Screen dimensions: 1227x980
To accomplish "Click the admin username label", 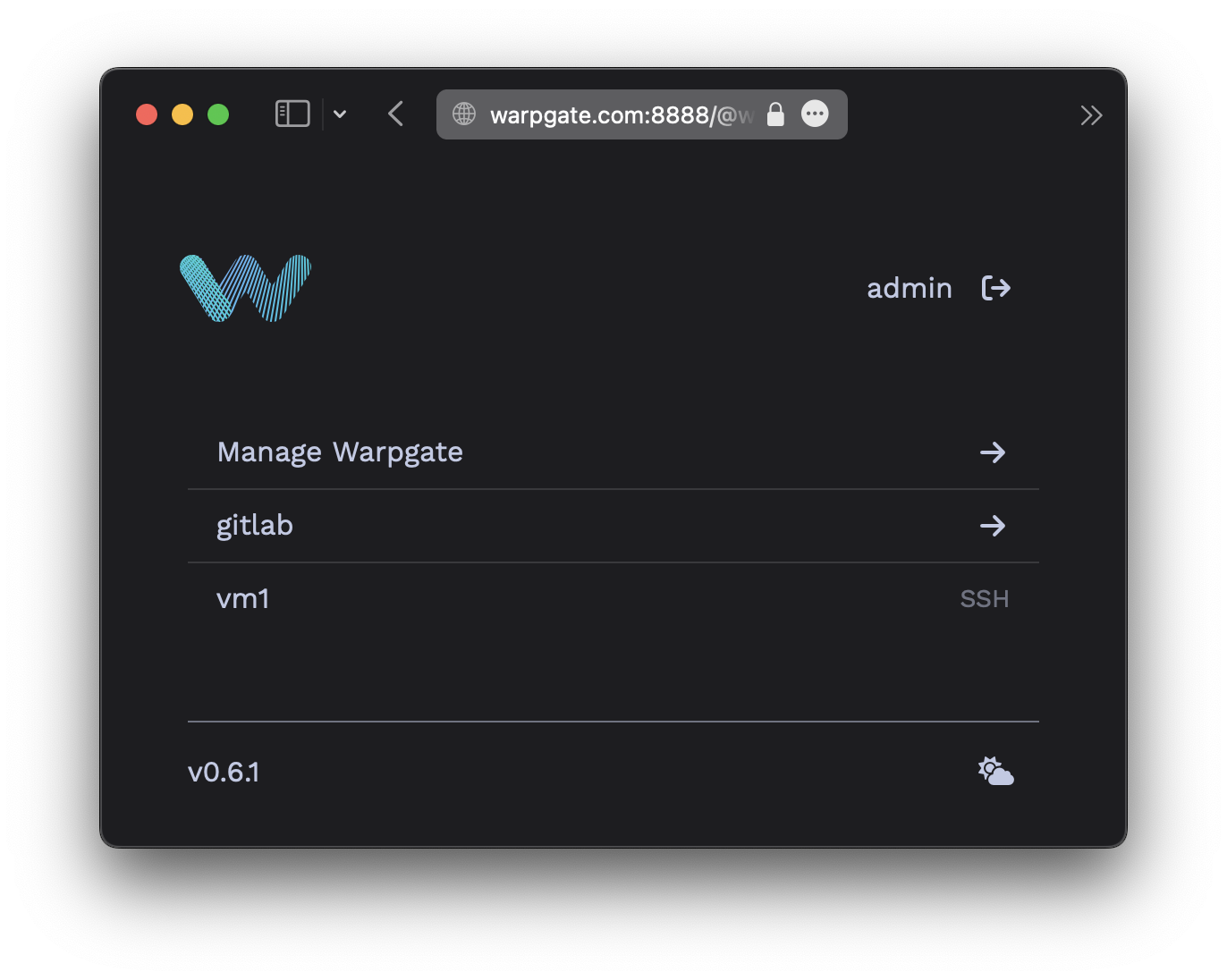I will pos(910,288).
